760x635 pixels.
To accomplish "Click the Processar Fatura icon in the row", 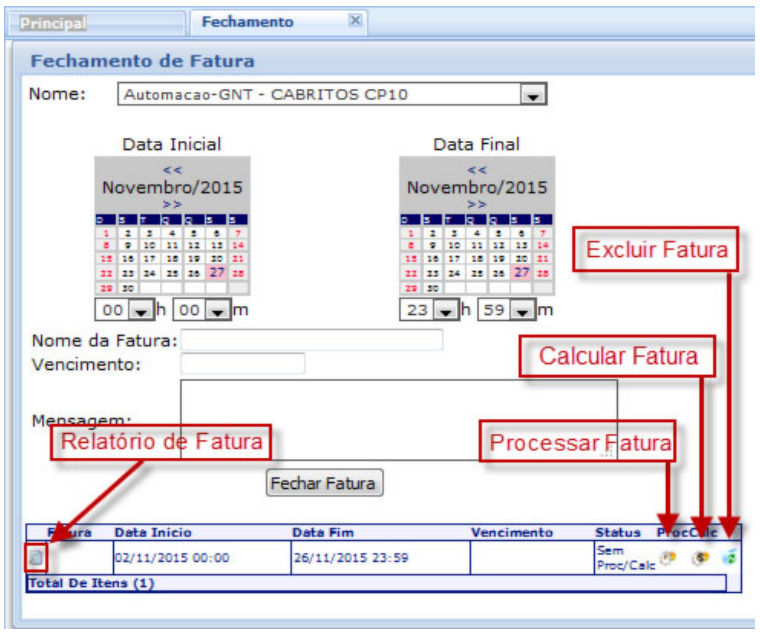I will point(668,558).
